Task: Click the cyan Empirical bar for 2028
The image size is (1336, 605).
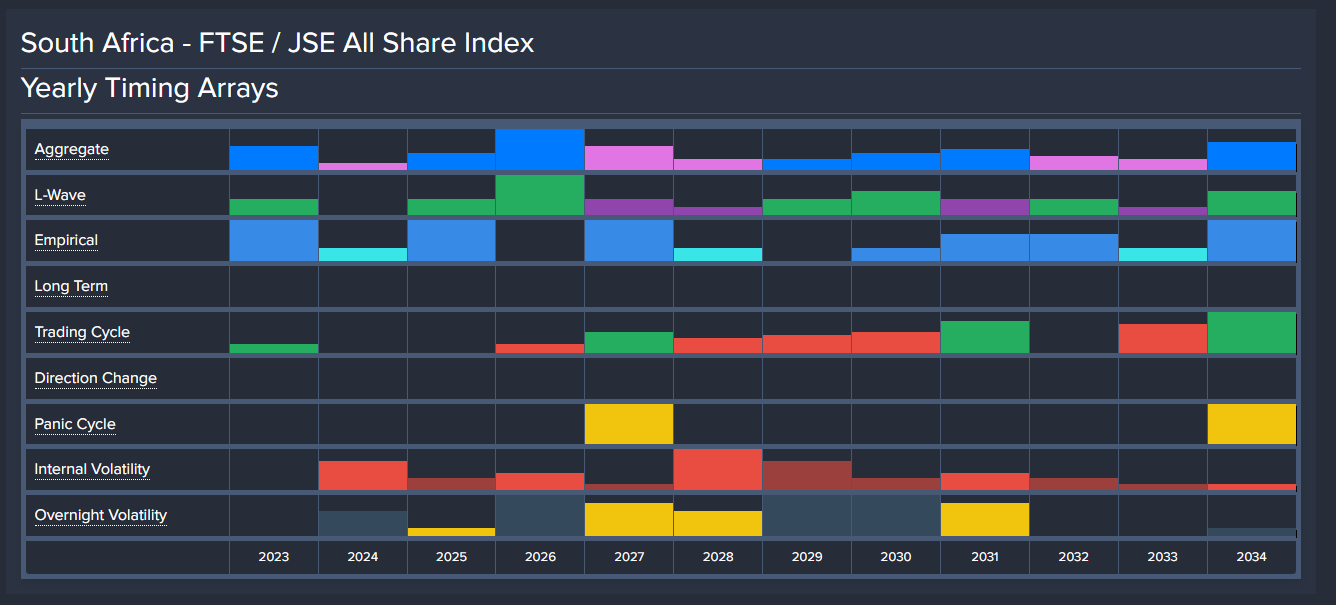Action: [718, 255]
